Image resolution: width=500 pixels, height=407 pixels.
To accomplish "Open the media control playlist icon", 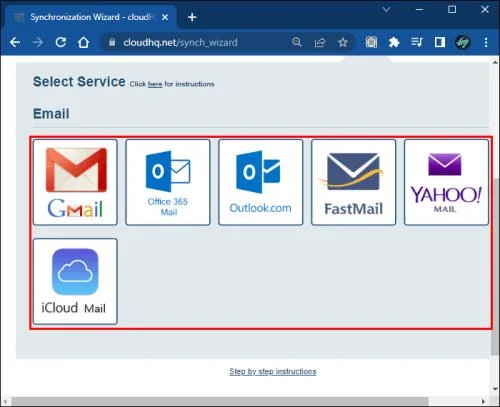I will point(417,42).
